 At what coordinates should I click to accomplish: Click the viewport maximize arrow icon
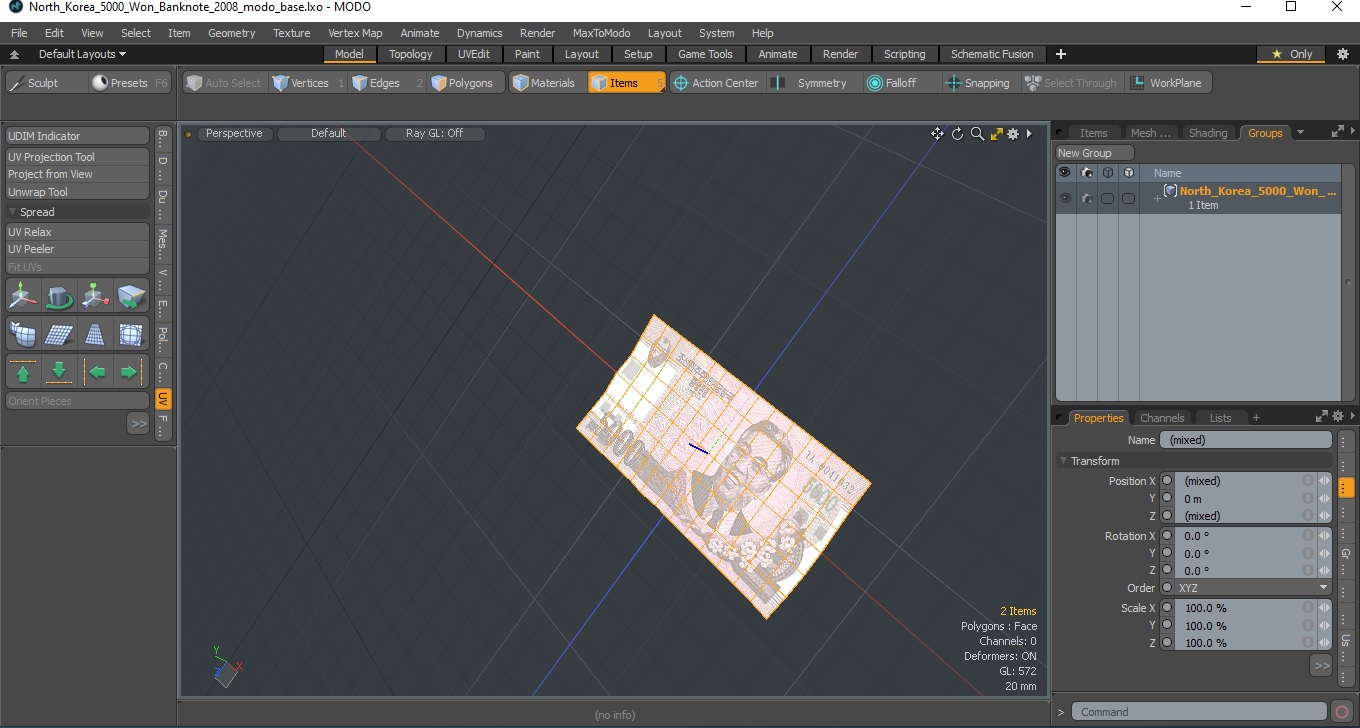click(996, 134)
